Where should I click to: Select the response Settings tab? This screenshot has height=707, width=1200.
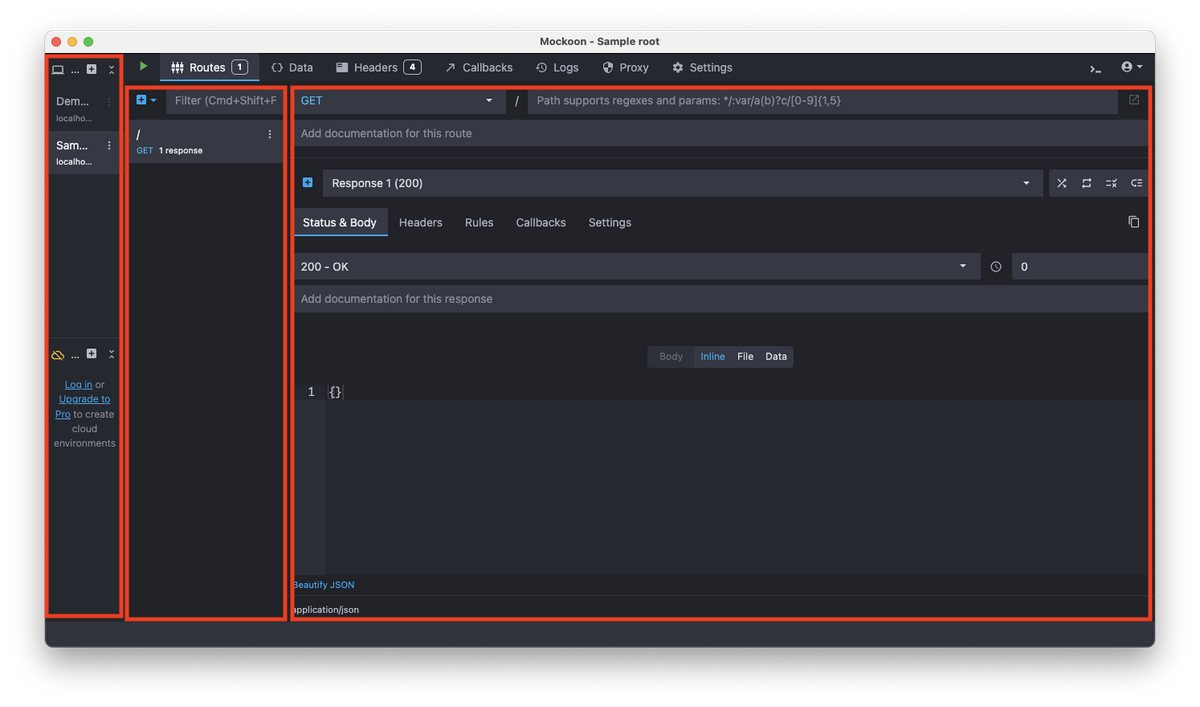coord(610,222)
